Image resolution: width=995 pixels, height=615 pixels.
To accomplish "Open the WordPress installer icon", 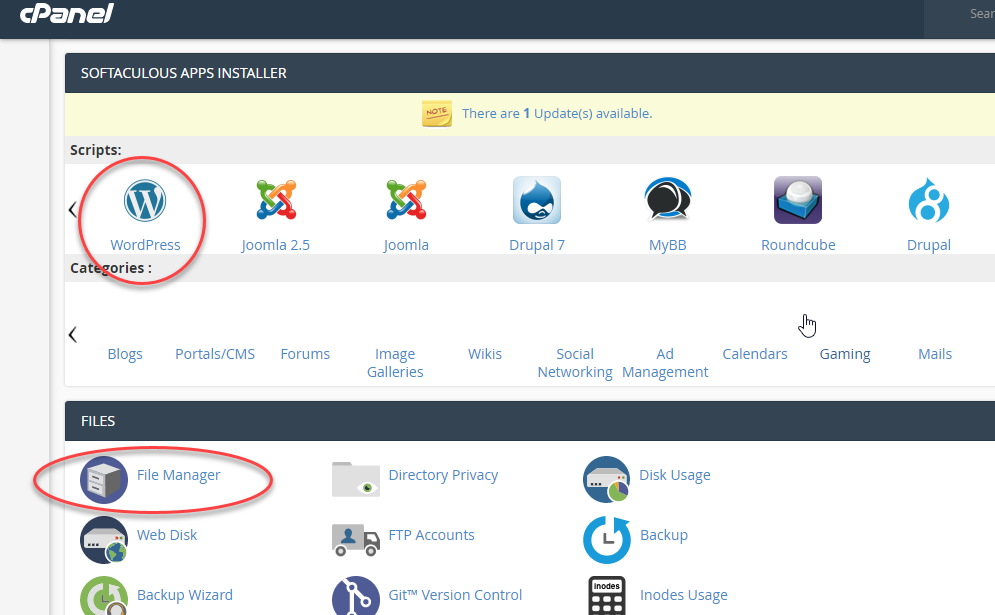I will pyautogui.click(x=145, y=201).
